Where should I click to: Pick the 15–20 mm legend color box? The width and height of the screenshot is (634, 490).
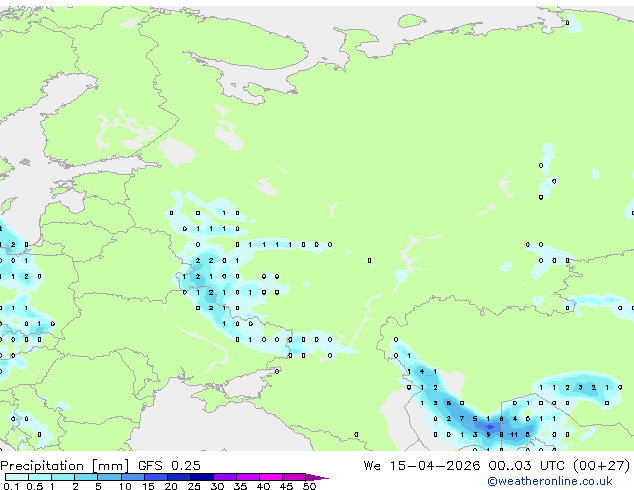(155, 477)
